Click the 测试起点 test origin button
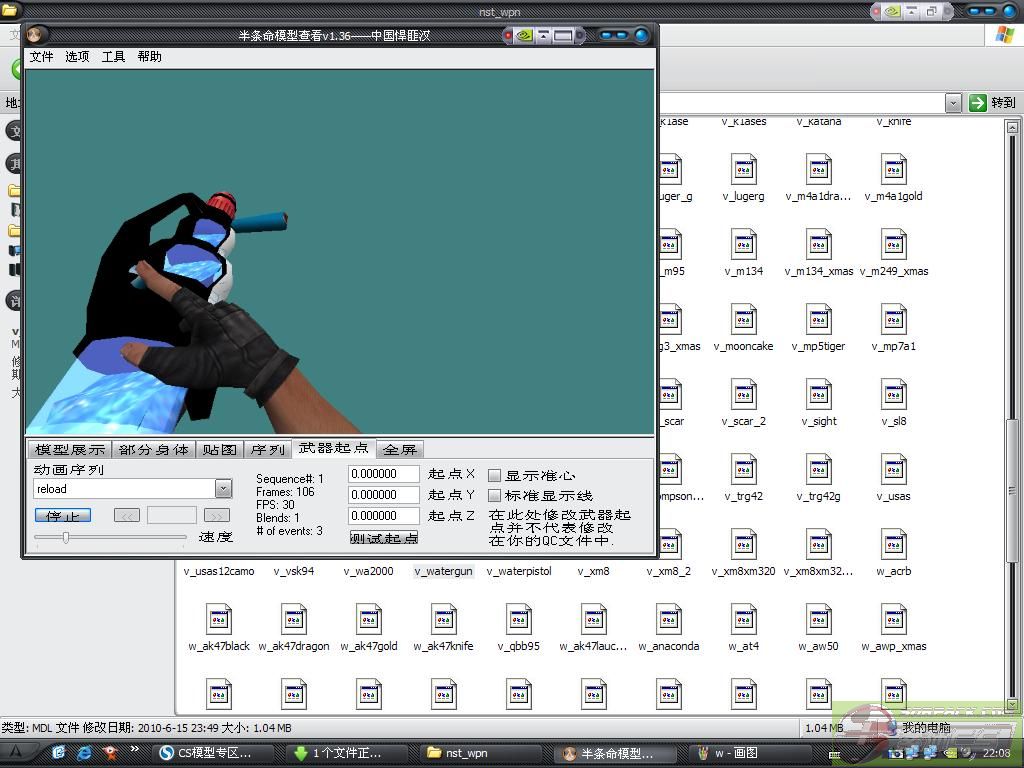 (x=384, y=538)
